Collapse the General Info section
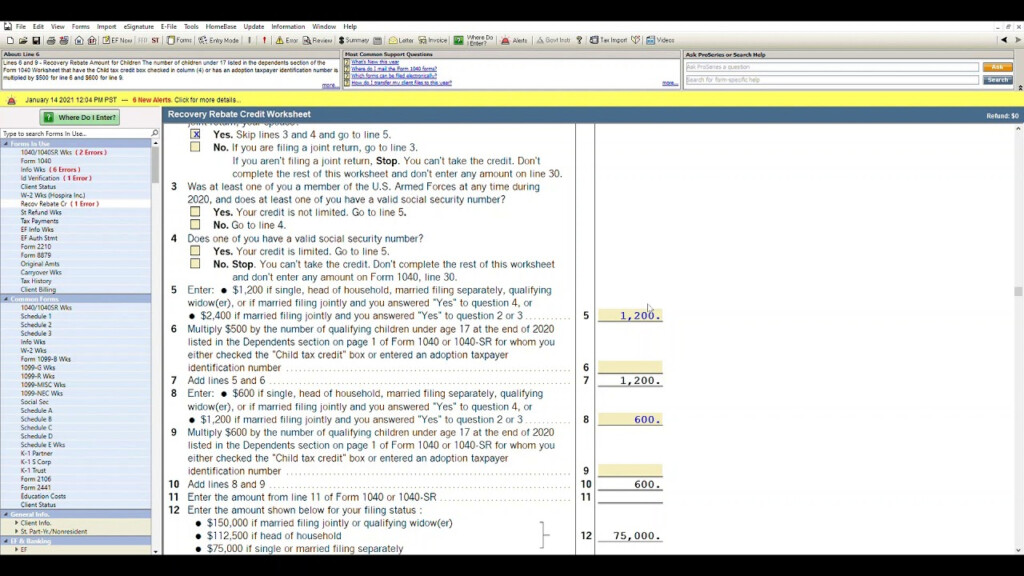Screen dimensions: 1024x576 click(x=6, y=515)
